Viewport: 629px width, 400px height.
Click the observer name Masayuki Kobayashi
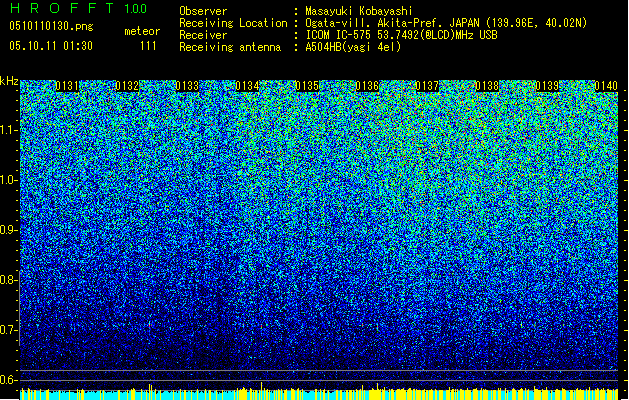359,11
